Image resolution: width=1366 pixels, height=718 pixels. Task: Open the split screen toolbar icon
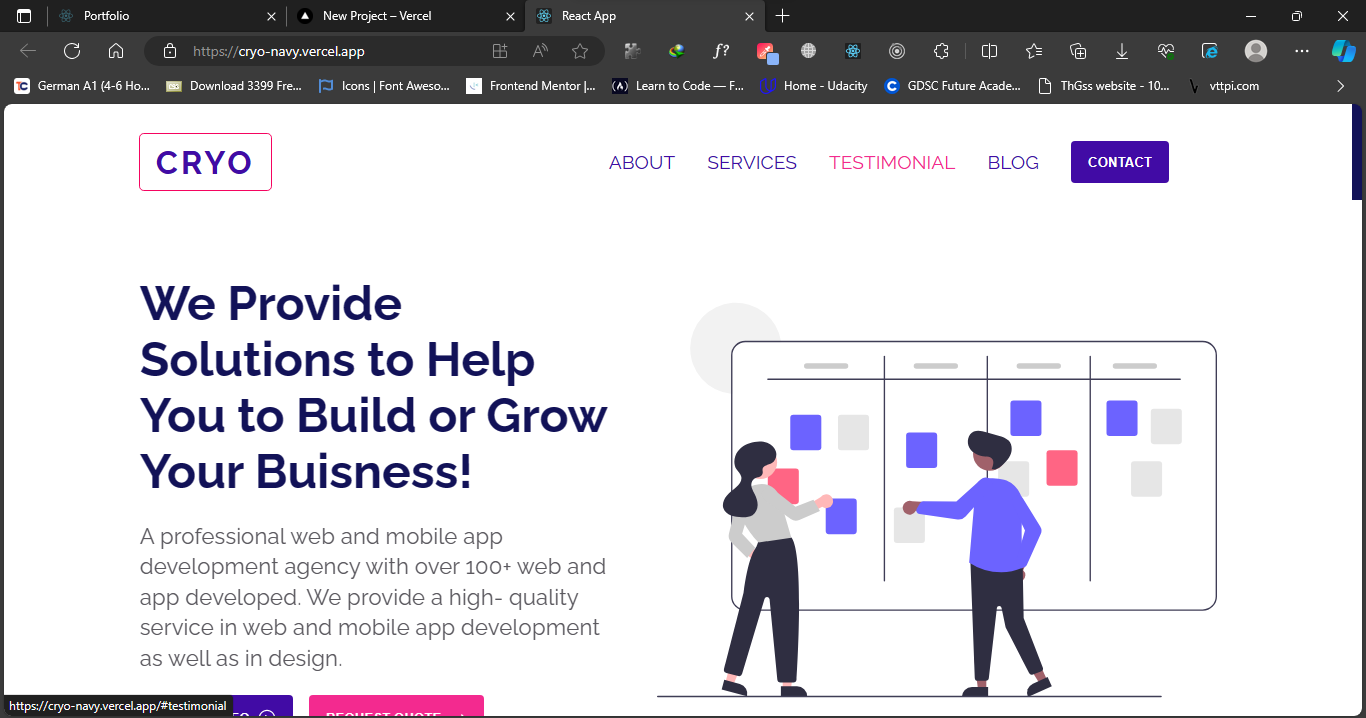click(x=990, y=50)
